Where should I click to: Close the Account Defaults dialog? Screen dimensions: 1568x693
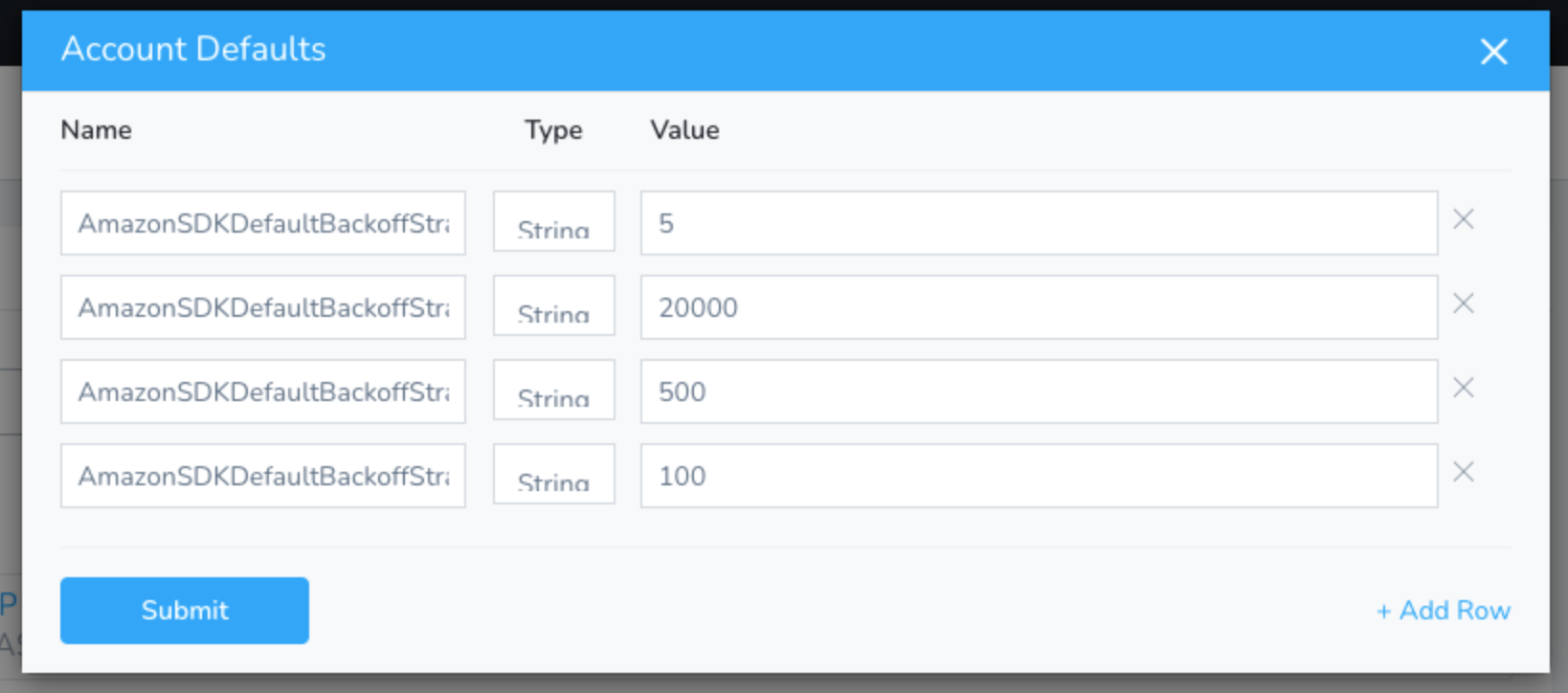point(1493,52)
